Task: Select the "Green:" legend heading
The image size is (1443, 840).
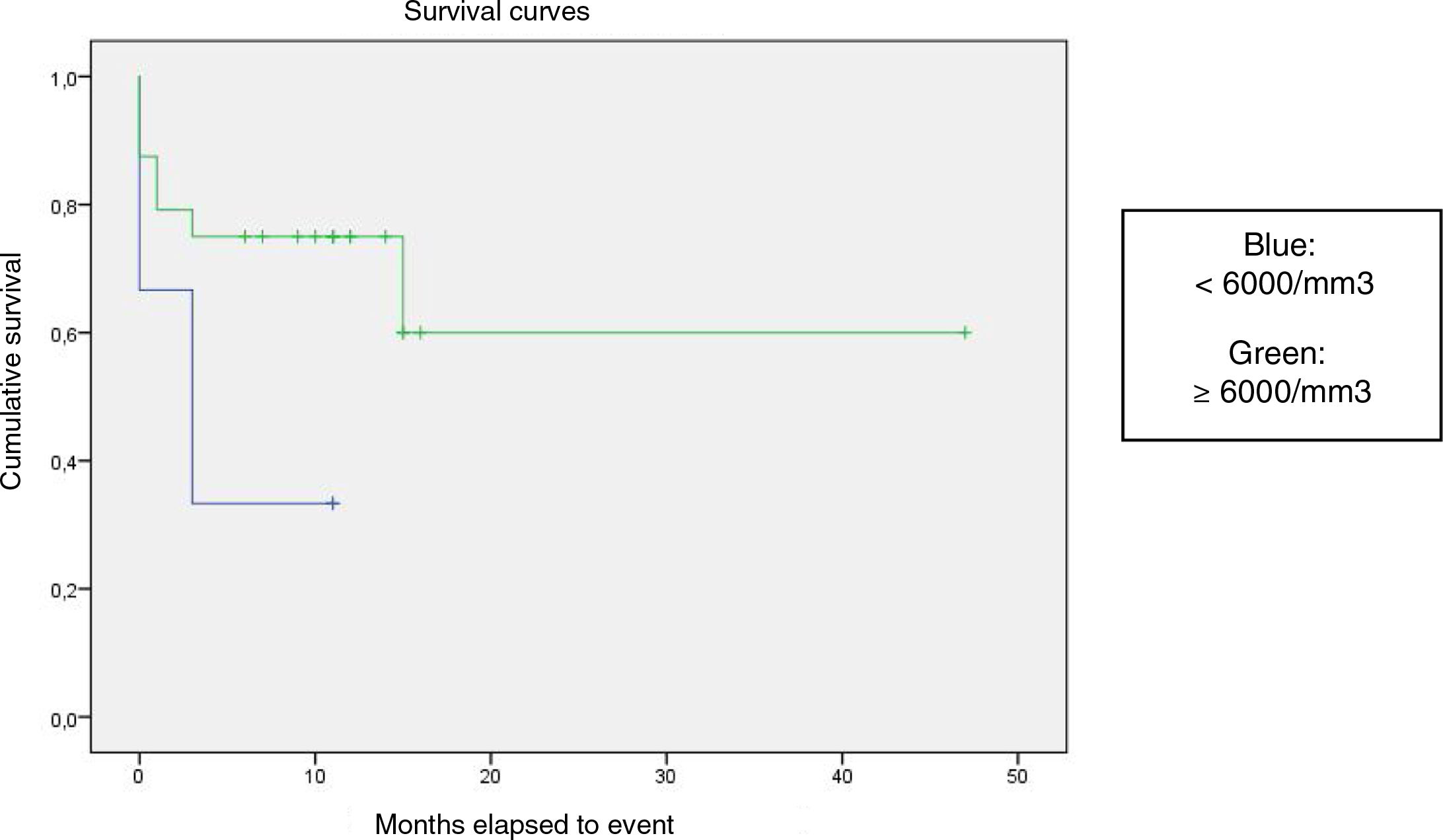Action: pos(1276,353)
